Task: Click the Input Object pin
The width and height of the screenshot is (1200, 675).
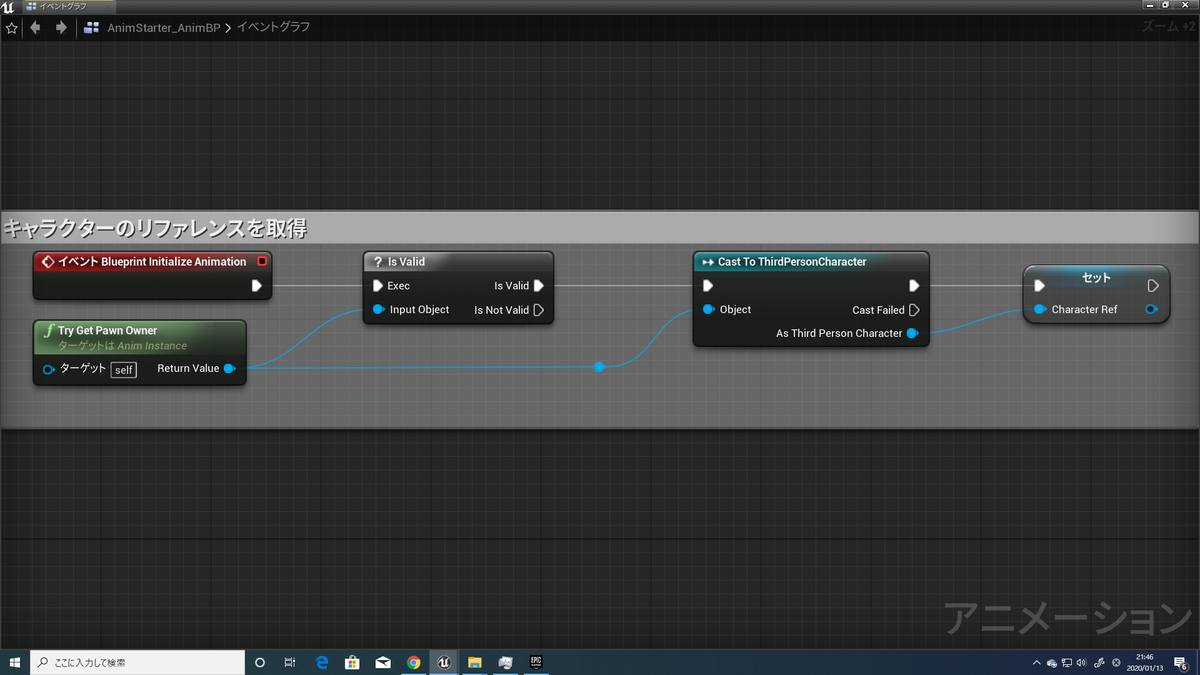Action: click(378, 310)
